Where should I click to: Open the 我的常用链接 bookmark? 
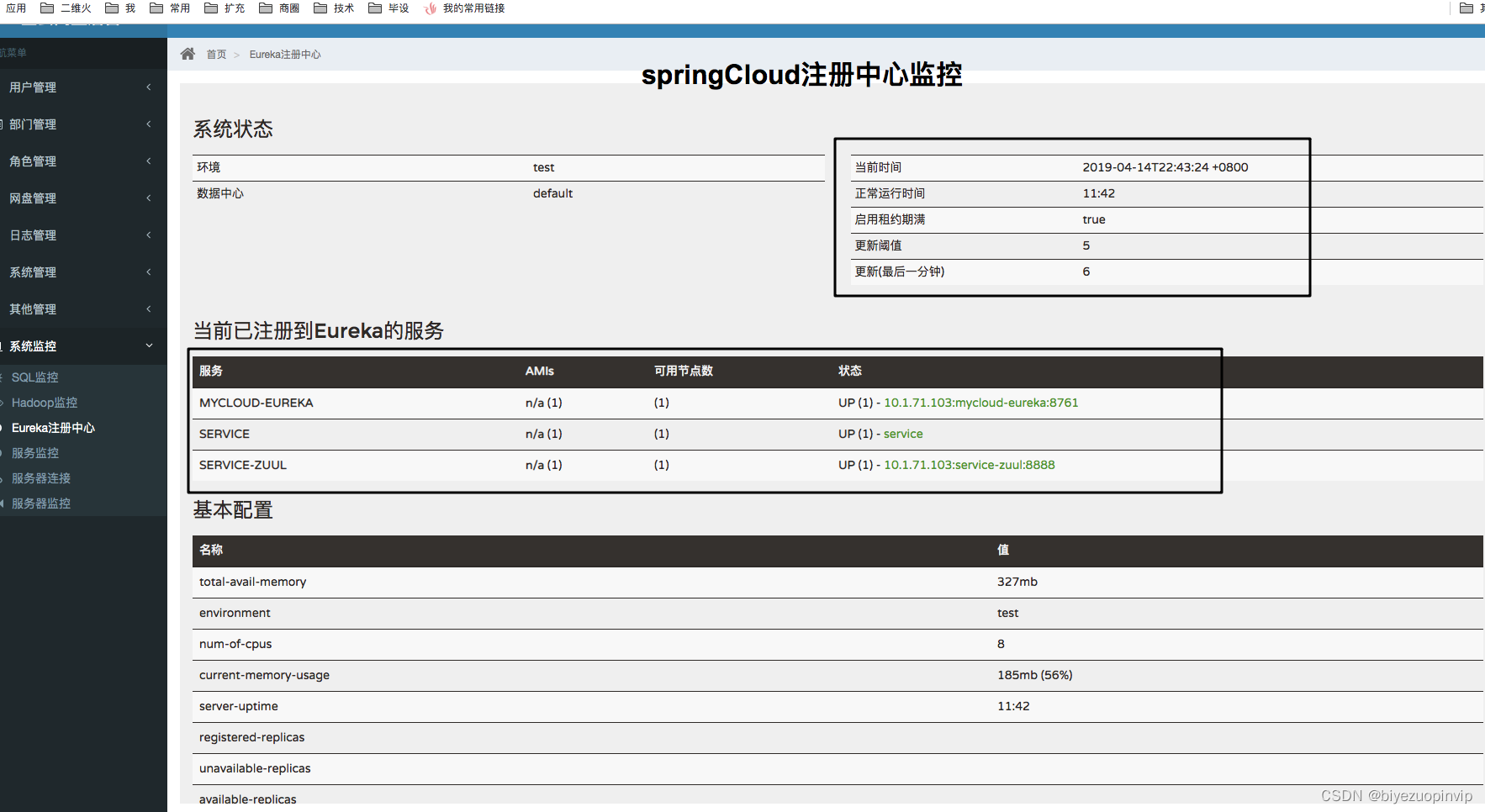coord(465,8)
